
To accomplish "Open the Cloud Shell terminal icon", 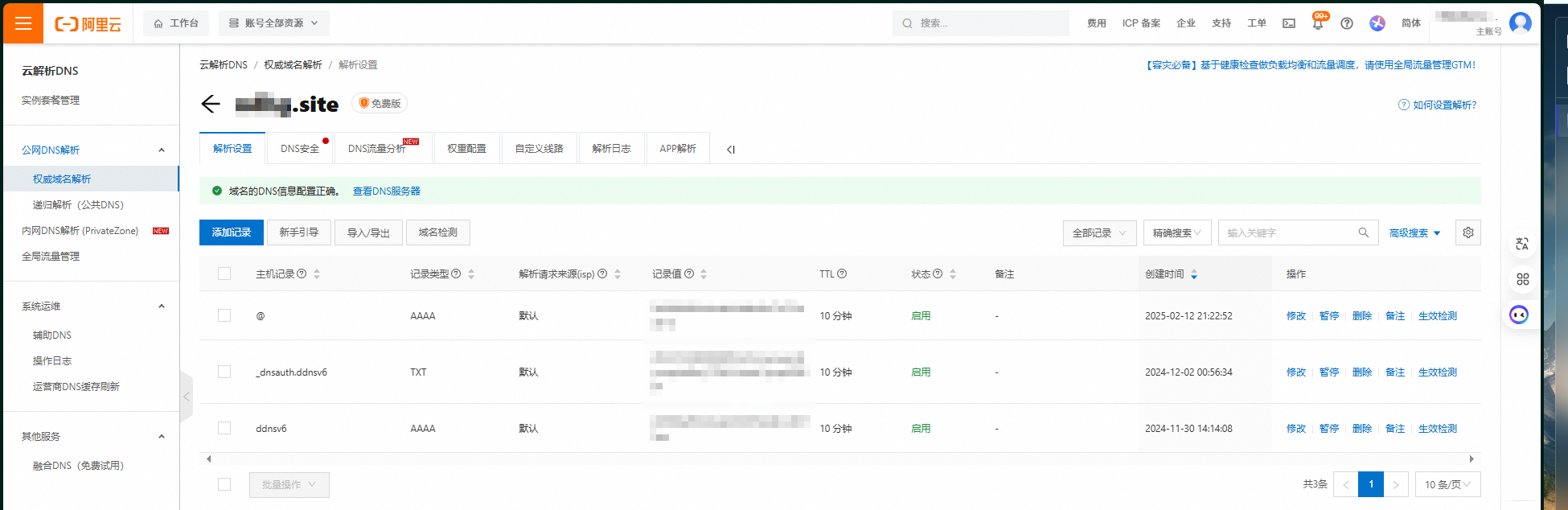I will (1289, 23).
